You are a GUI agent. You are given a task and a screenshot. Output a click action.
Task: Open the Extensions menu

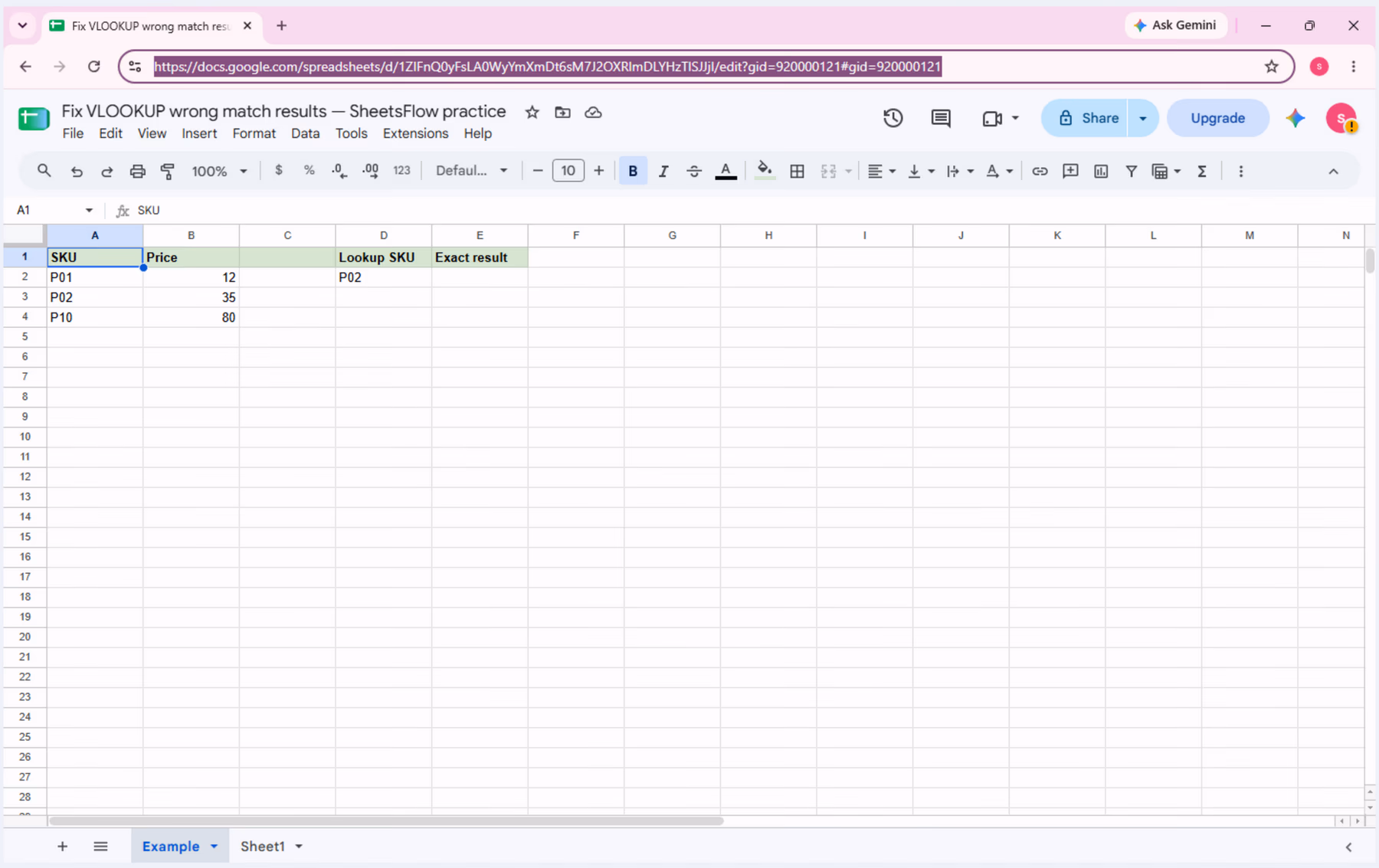pos(415,133)
